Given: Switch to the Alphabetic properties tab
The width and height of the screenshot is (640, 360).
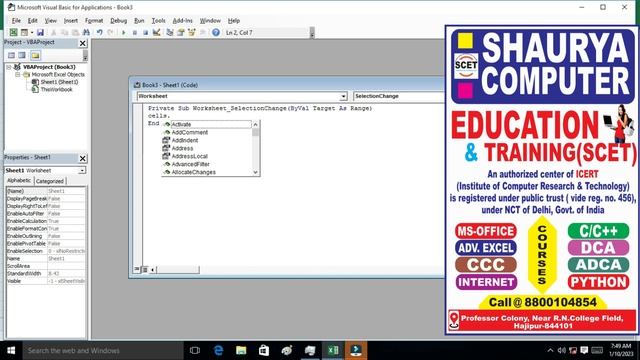Looking at the screenshot, I should click(x=19, y=180).
